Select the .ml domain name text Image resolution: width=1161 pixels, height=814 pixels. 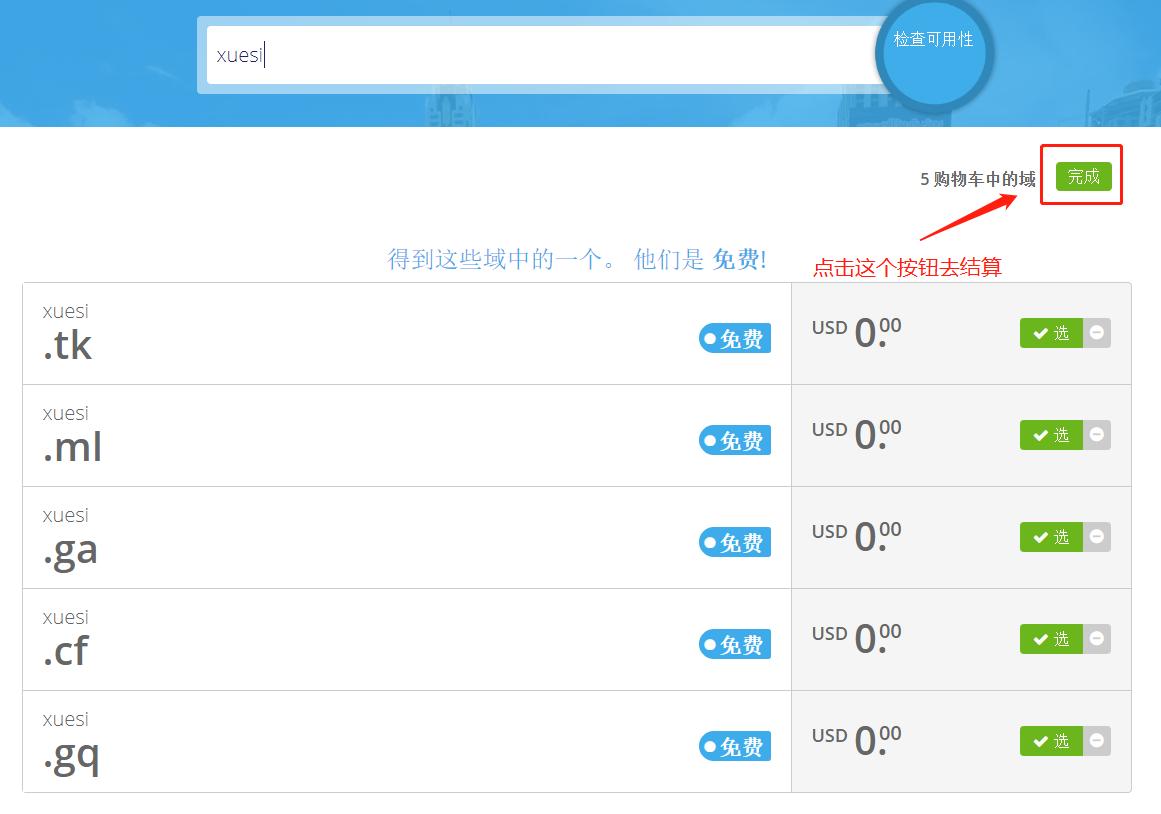tap(72, 447)
